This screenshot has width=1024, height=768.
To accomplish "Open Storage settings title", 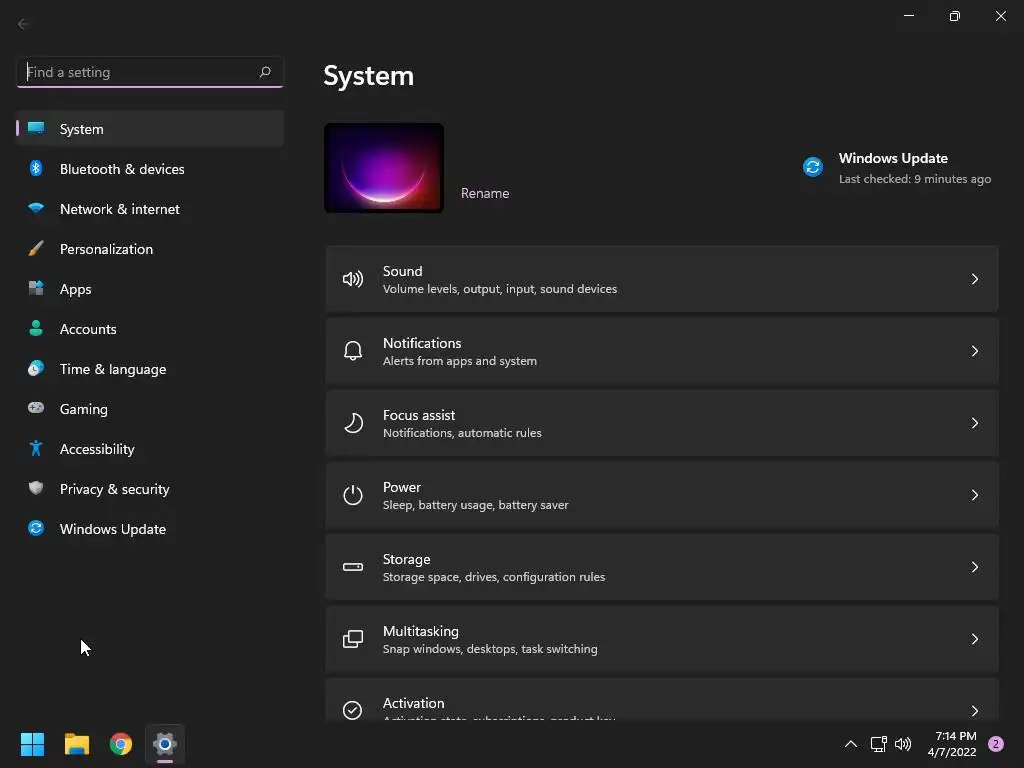I will coord(406,559).
